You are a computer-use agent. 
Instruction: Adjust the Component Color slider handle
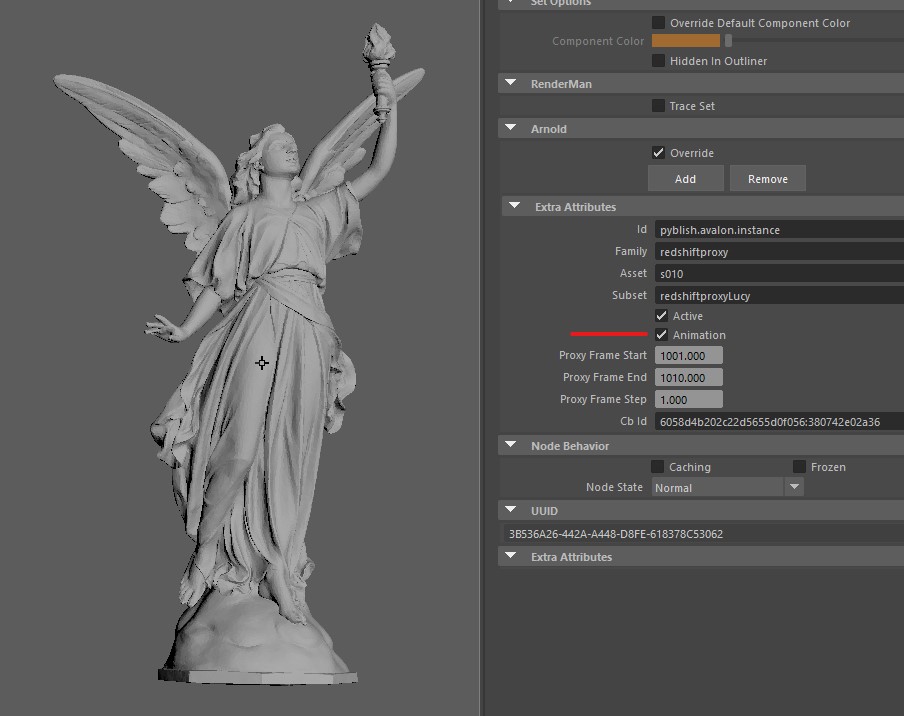coord(728,40)
